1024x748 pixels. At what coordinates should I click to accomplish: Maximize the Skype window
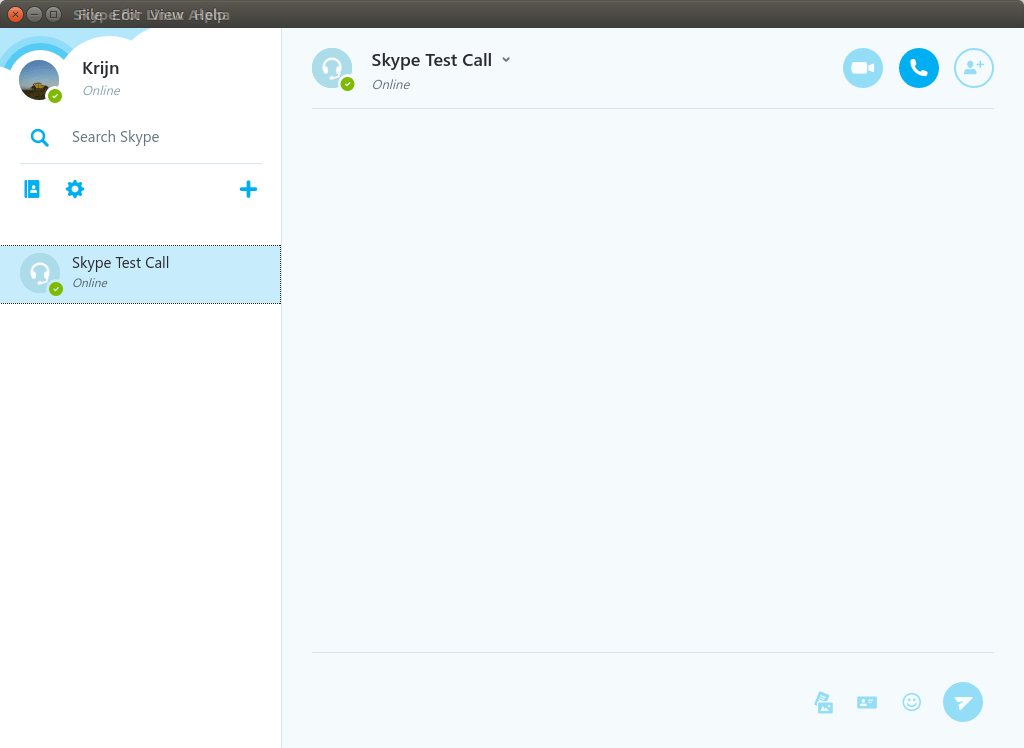[x=54, y=14]
